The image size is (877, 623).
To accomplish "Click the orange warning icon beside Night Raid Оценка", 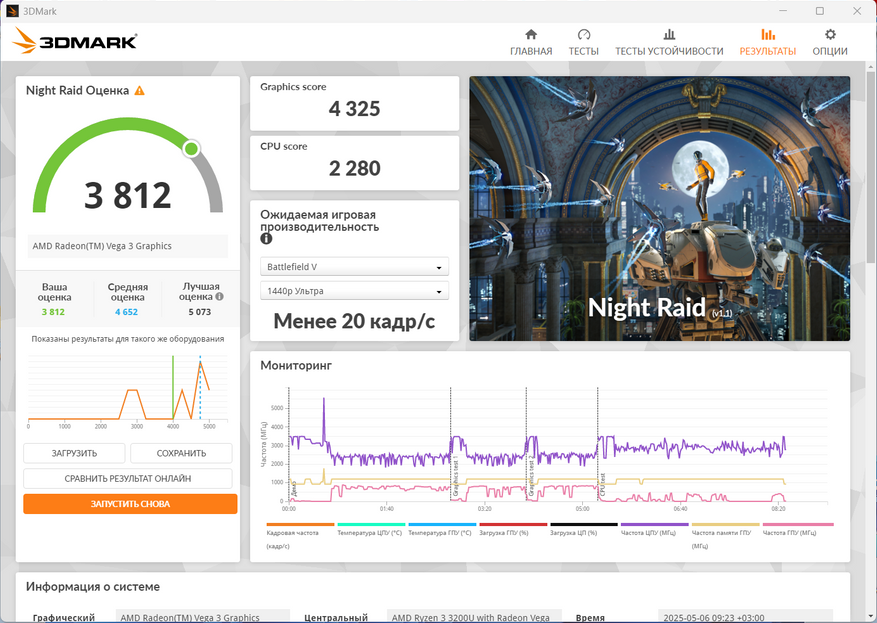I will point(139,91).
